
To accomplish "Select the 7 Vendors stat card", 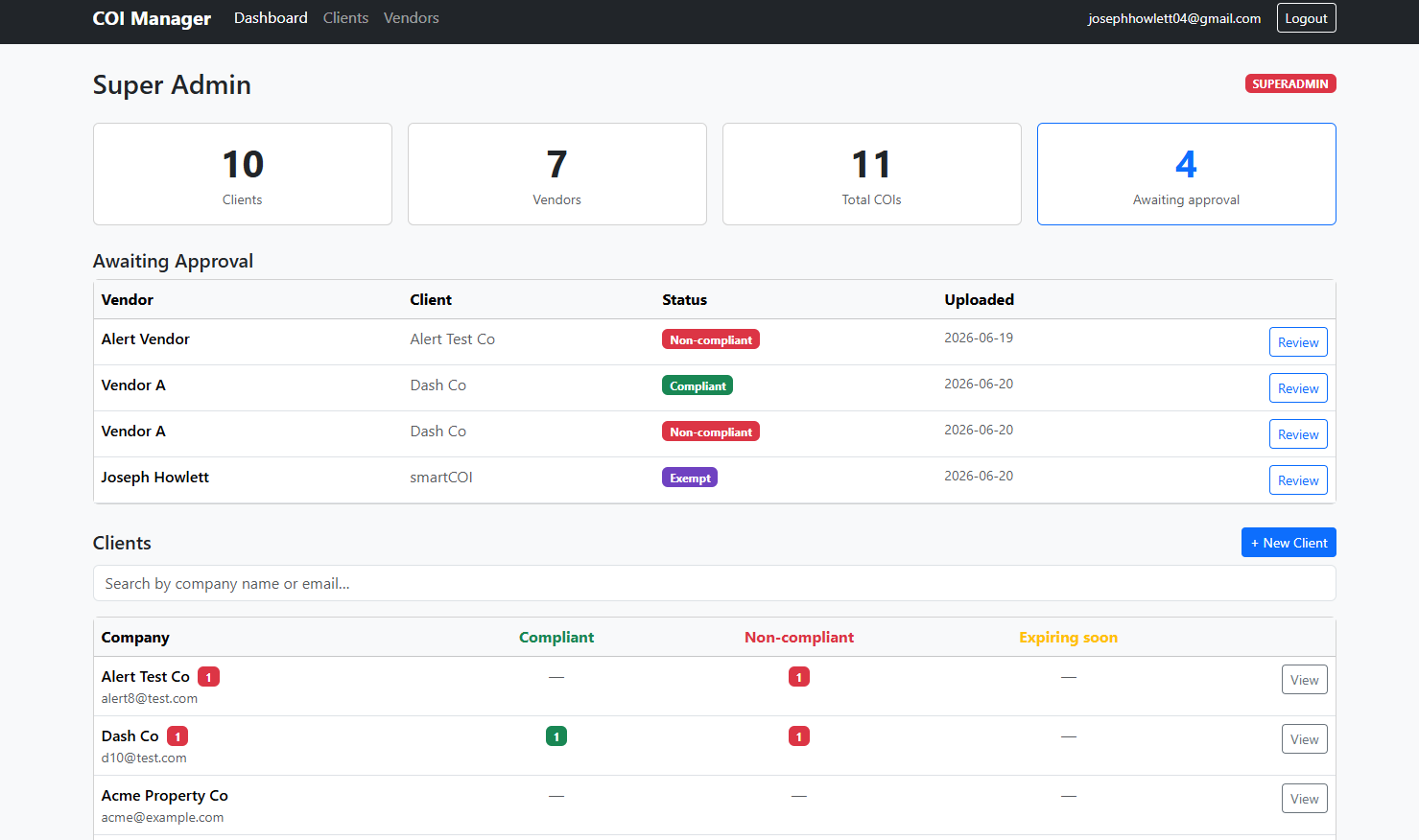I will click(557, 175).
